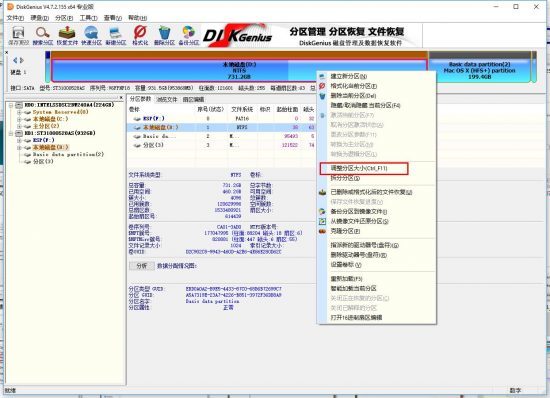Expand the System Reserved(0) tree node
This screenshot has height=398, width=550.
[x=19, y=112]
